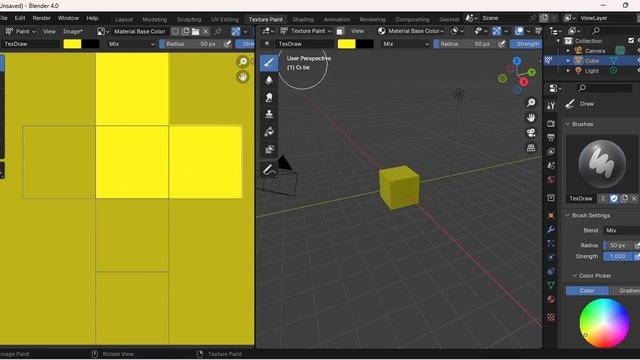The image size is (640, 360).
Task: Select the Soften tool in viewport toolbar
Action: [269, 80]
